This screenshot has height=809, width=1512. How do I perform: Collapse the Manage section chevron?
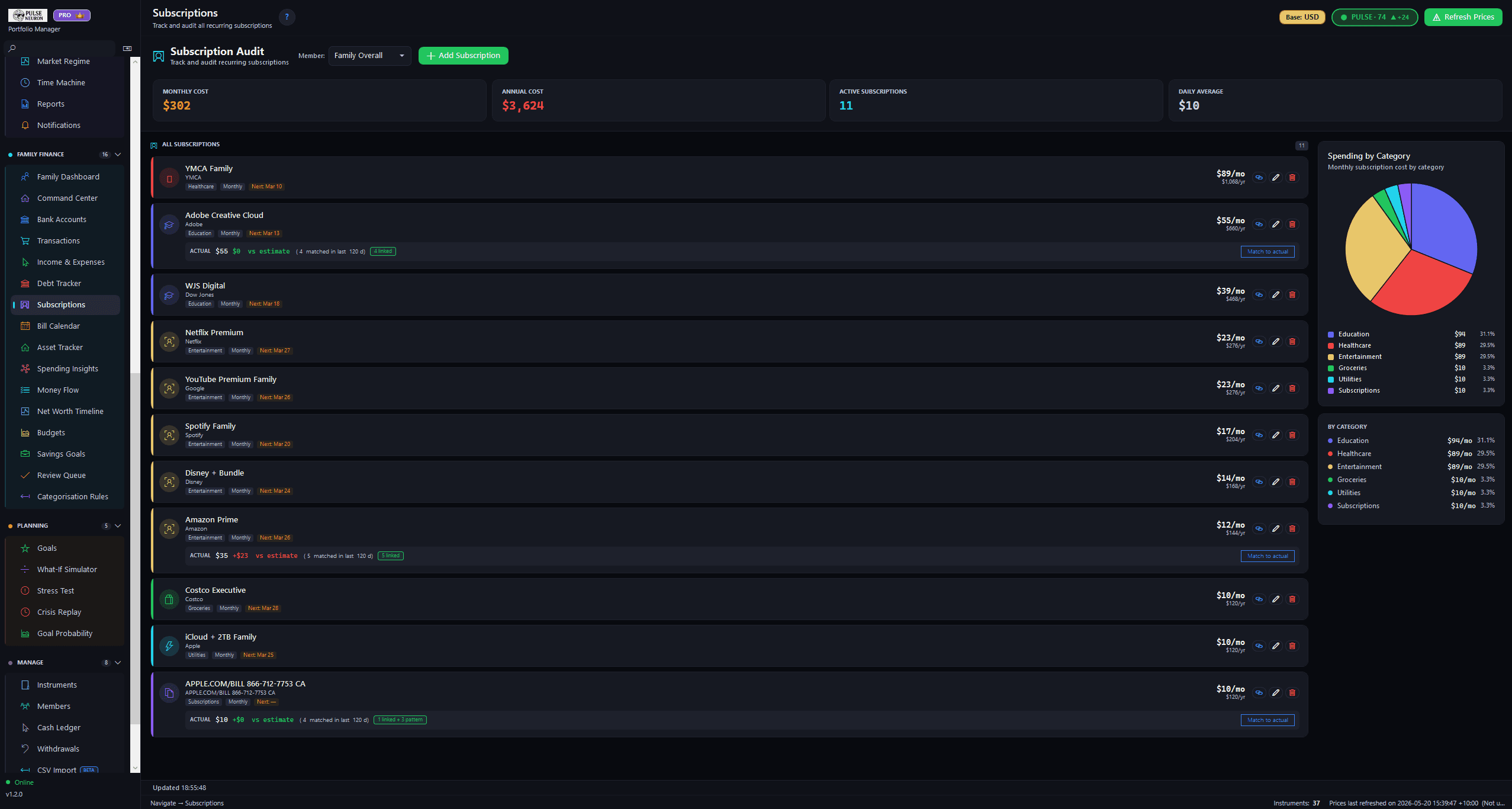tap(118, 663)
